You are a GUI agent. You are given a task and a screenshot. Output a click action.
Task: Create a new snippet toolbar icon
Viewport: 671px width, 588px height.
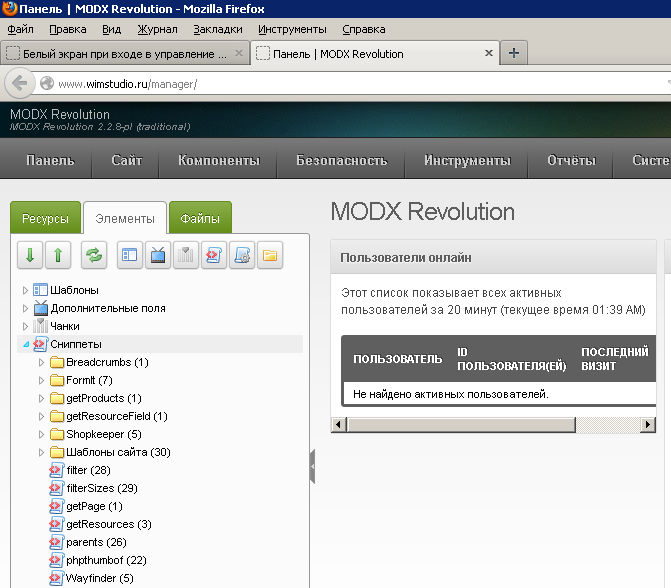pos(214,255)
